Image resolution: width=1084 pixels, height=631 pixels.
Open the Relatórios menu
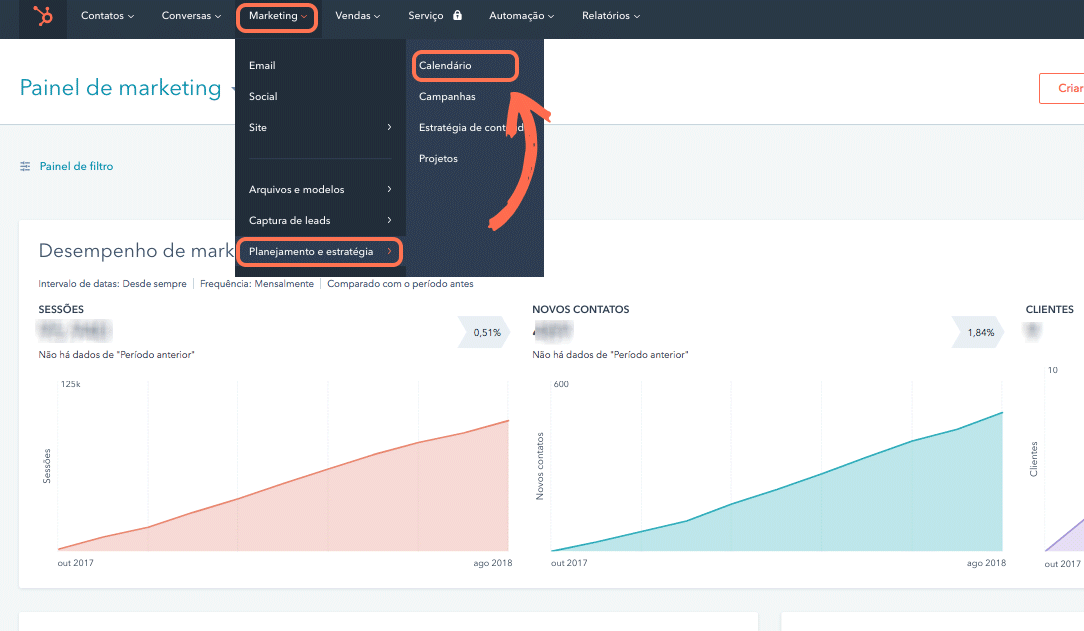pos(610,15)
